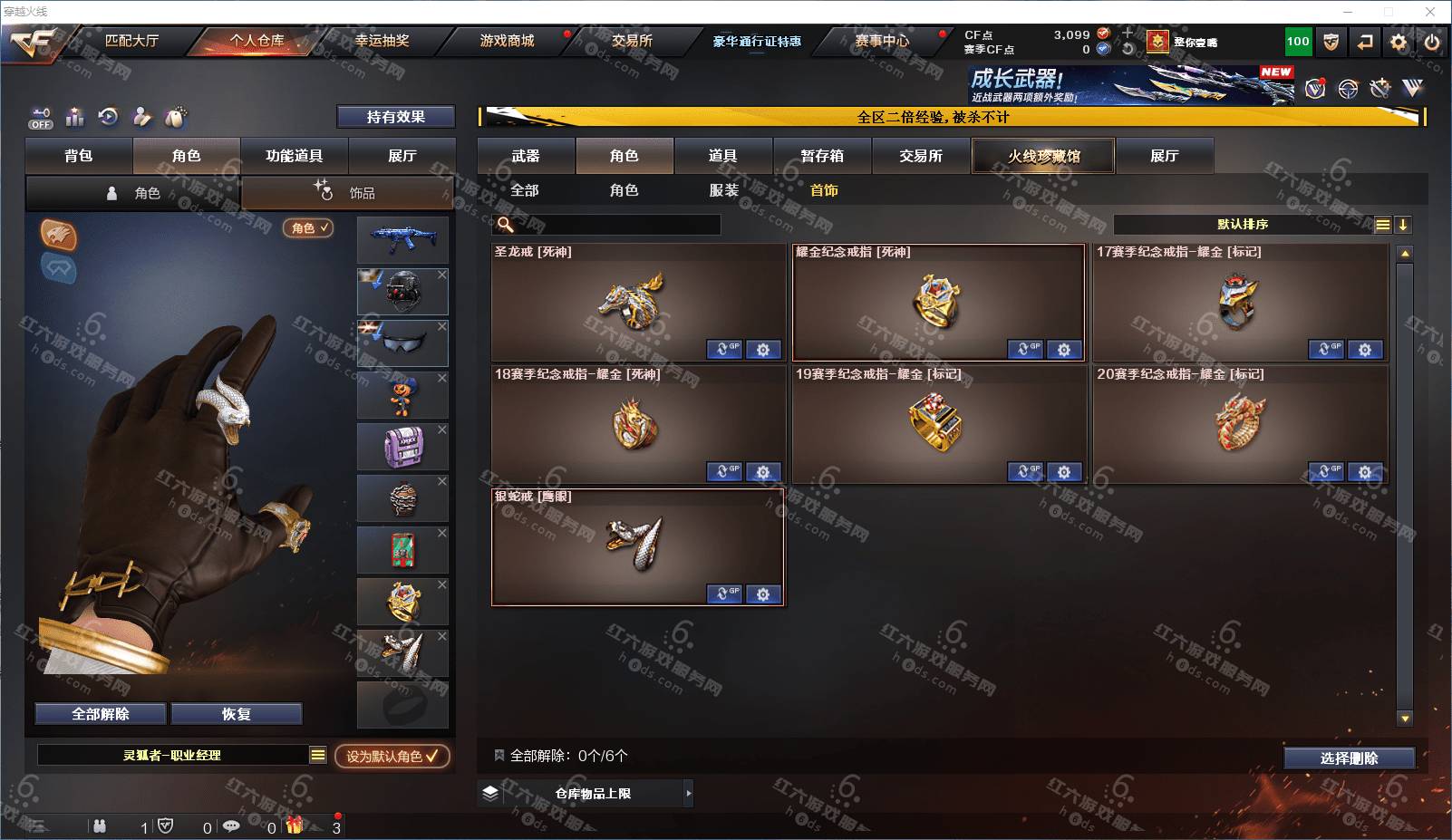Click the gift box icon at bottom
1452x840 pixels.
(x=295, y=826)
